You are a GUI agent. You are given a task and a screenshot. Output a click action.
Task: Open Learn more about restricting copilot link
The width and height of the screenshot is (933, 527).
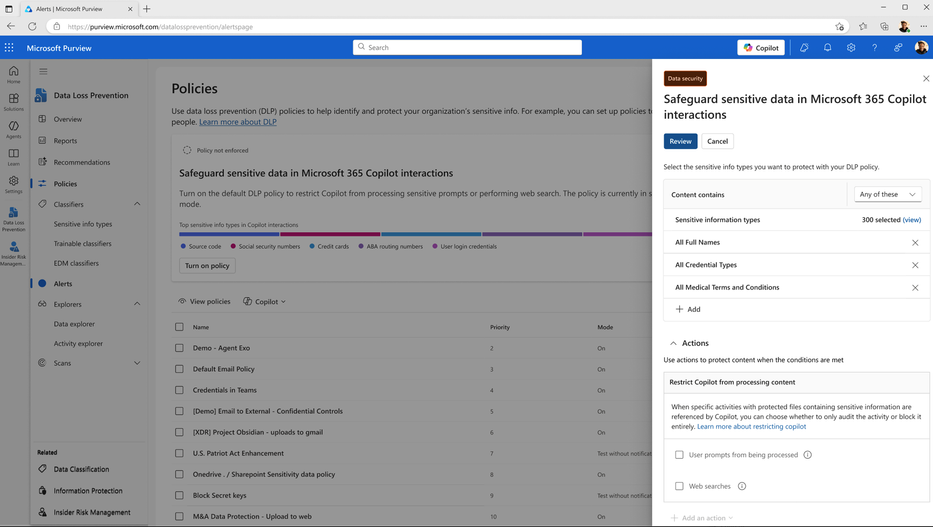[x=752, y=426]
